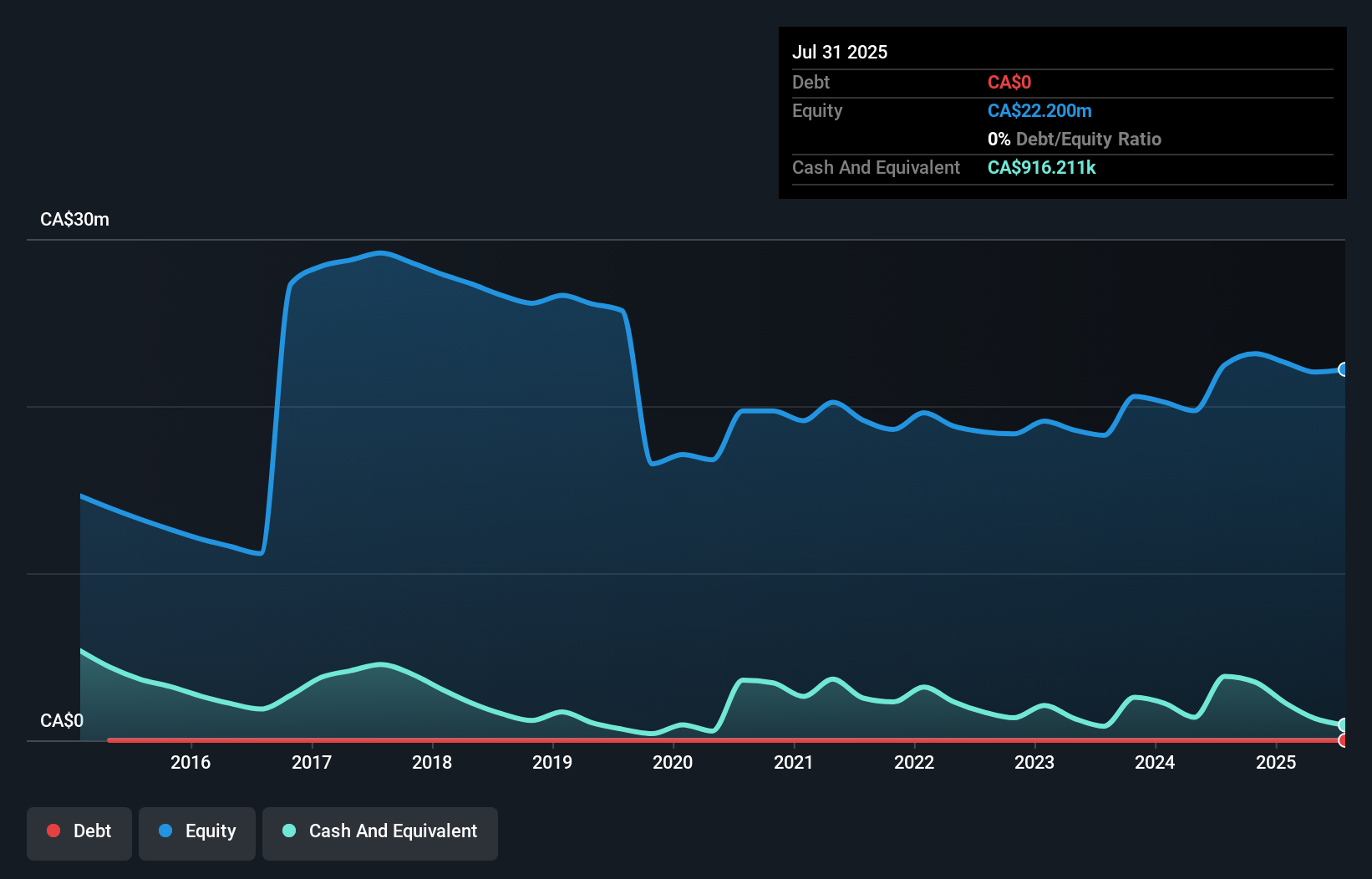Click the CA$0 red Debt value
This screenshot has height=879, width=1372.
coord(1009,82)
